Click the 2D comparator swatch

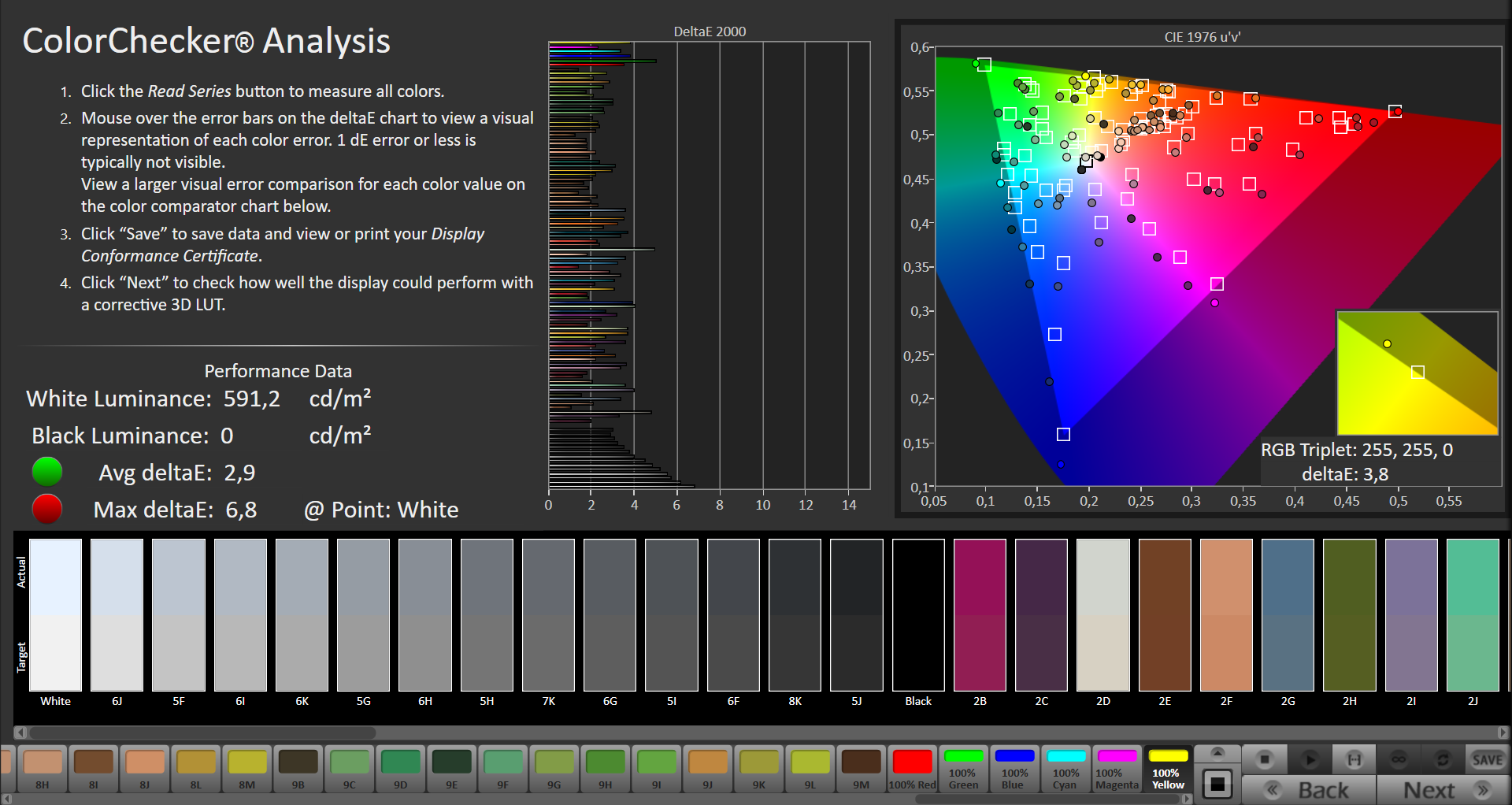(1103, 615)
